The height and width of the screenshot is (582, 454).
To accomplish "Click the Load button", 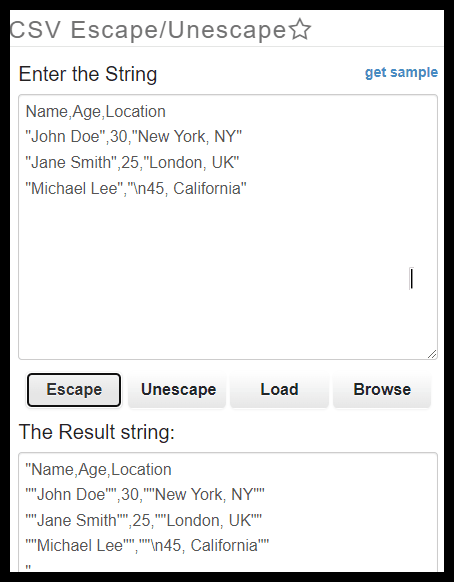I will pos(279,390).
